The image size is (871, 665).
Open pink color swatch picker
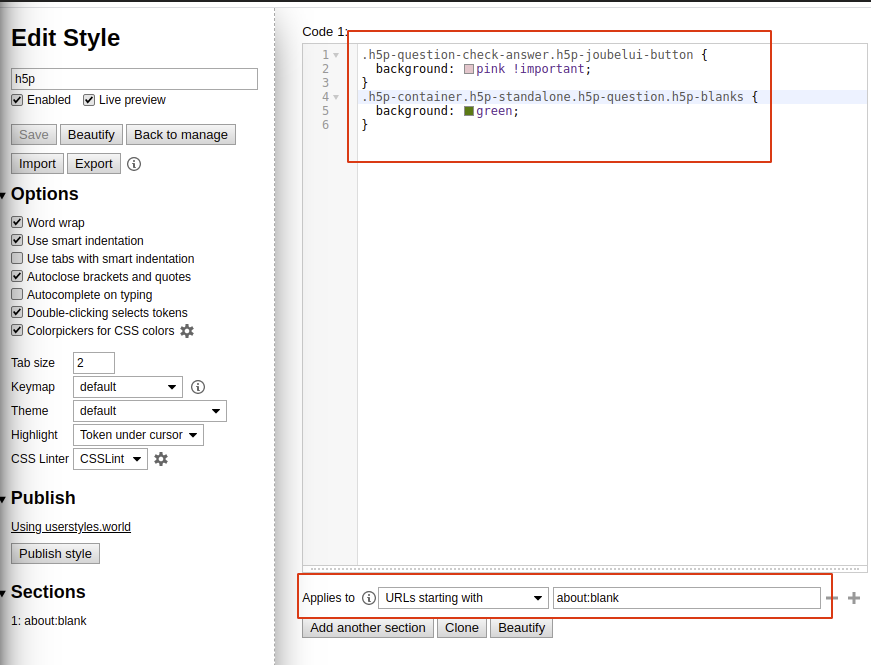click(x=469, y=69)
